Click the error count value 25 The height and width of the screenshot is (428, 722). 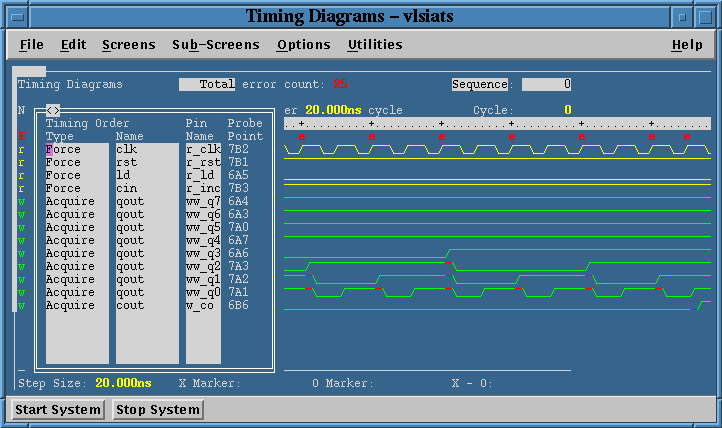click(x=340, y=84)
